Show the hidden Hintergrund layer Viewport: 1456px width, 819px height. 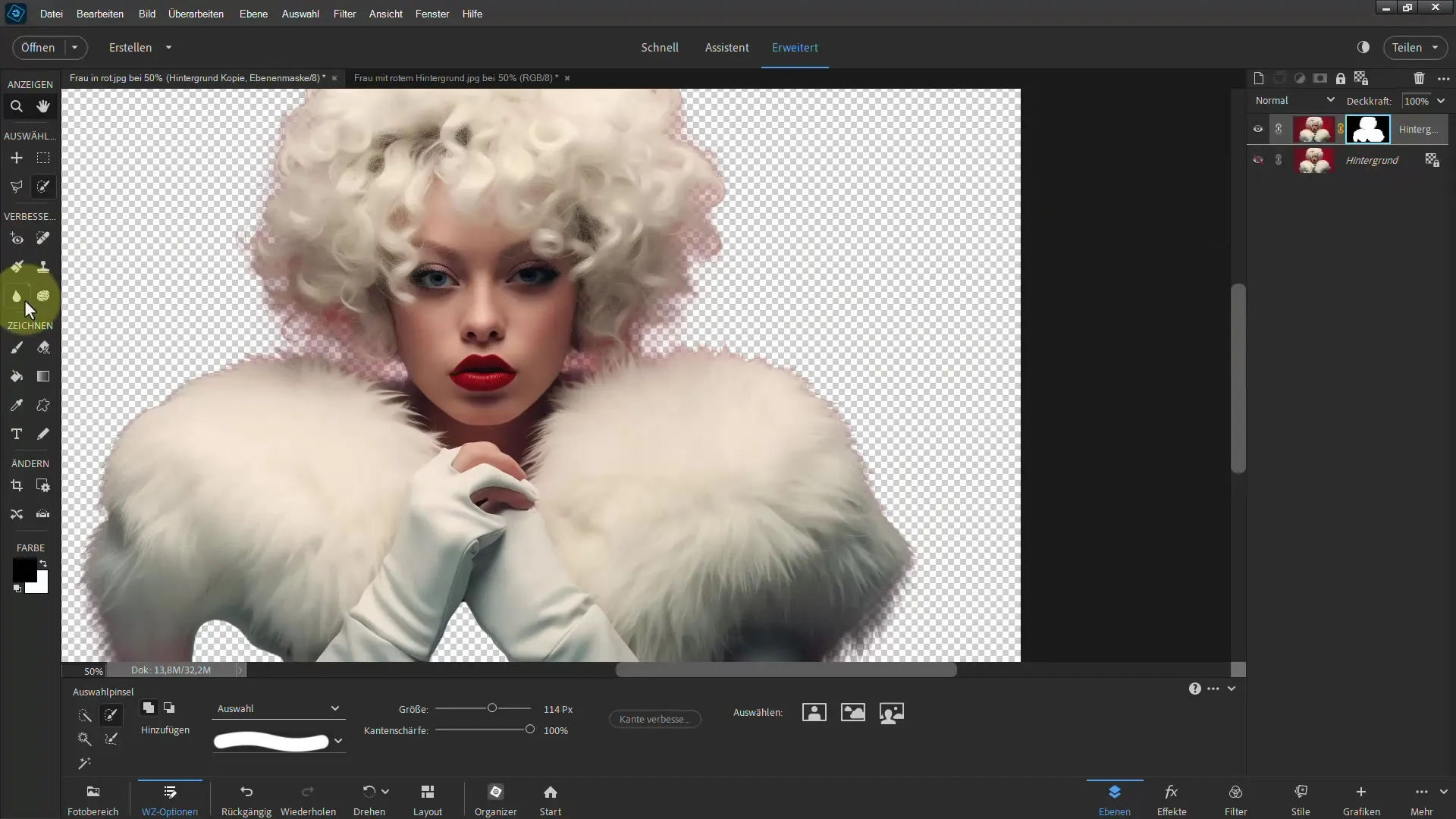1258,160
